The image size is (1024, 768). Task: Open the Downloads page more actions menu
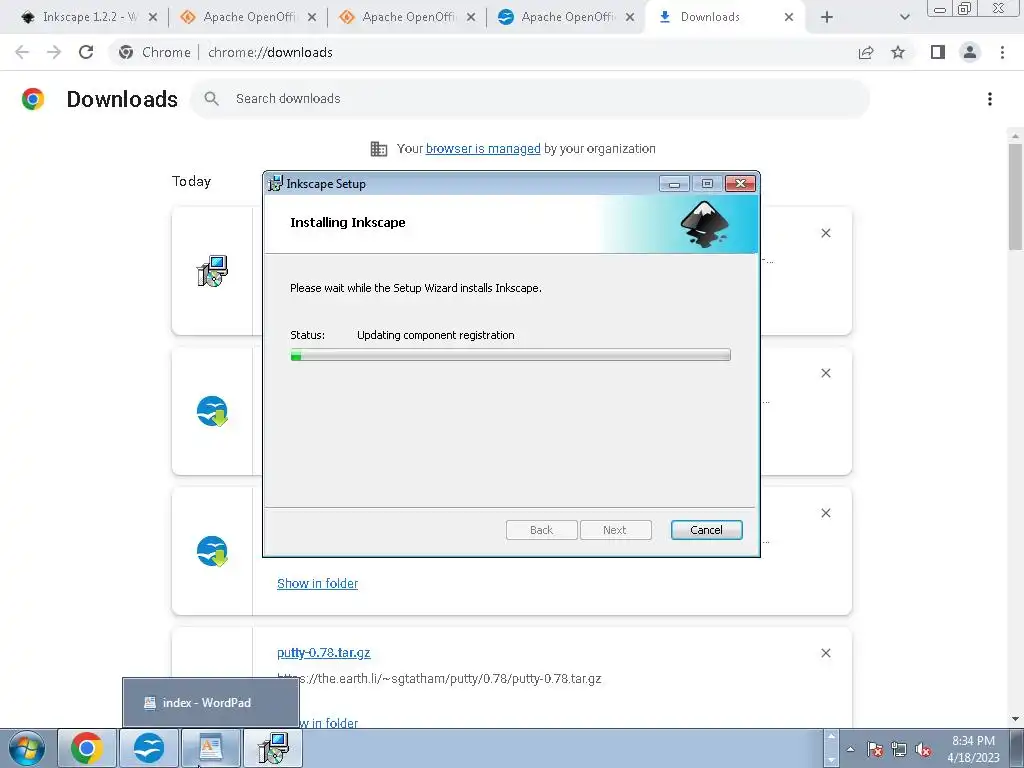pos(990,99)
